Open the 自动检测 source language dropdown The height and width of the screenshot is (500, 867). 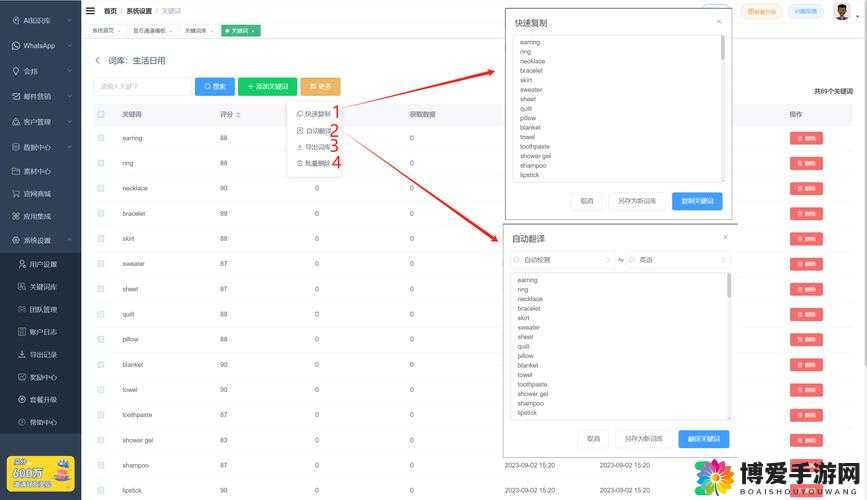click(562, 260)
